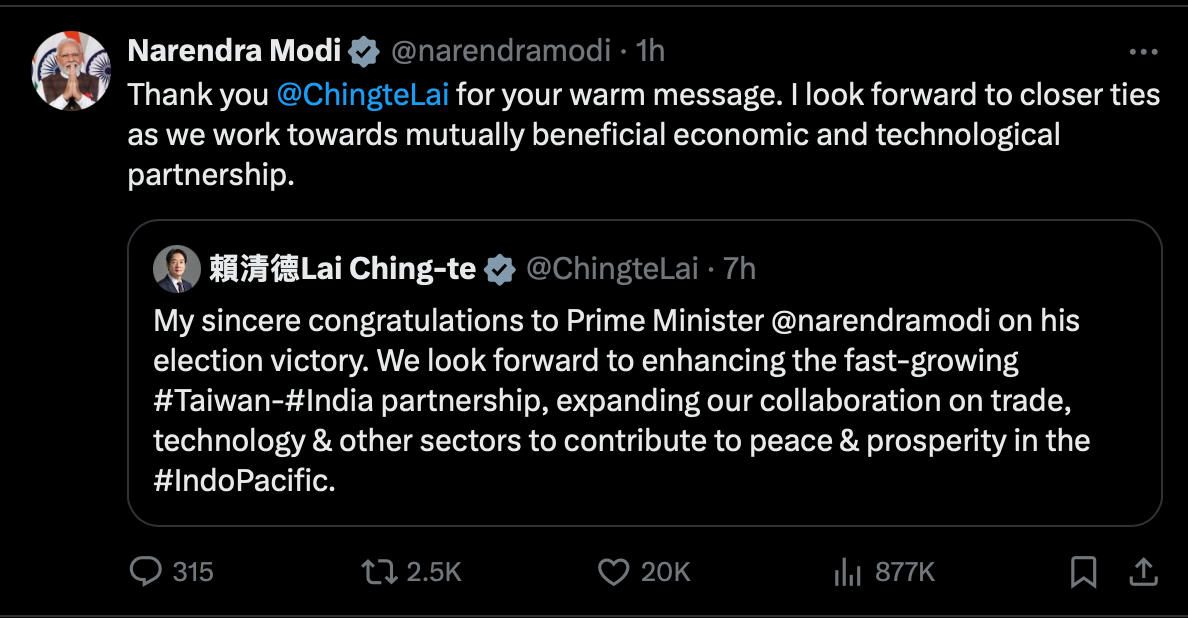
Task: Open the tweet's 1h timestamp
Action: 651,50
